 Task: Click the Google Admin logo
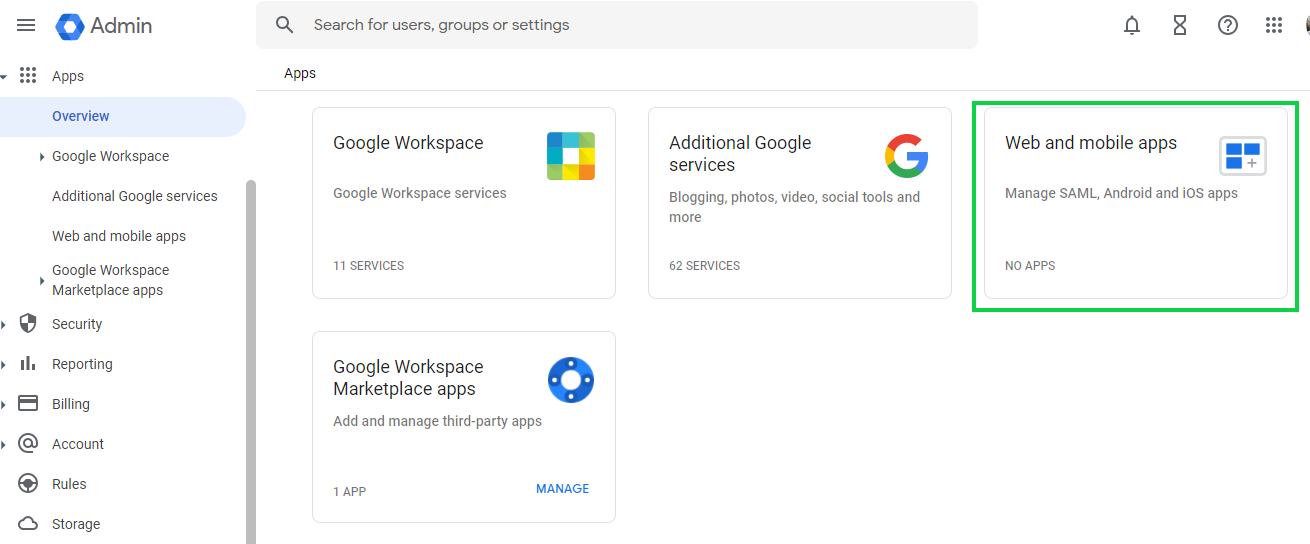[x=104, y=26]
